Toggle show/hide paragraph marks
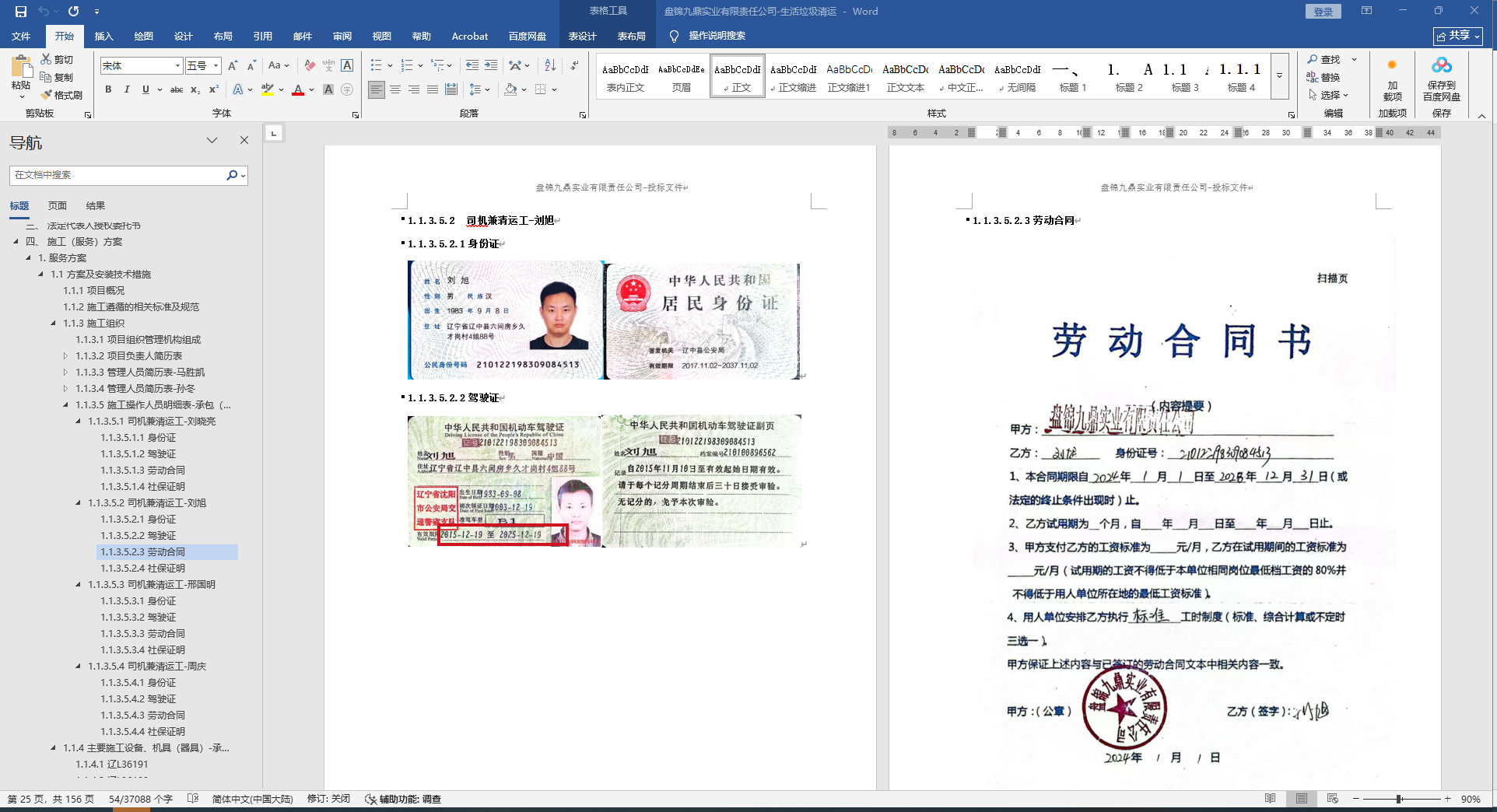This screenshot has width=1497, height=812. pos(574,65)
